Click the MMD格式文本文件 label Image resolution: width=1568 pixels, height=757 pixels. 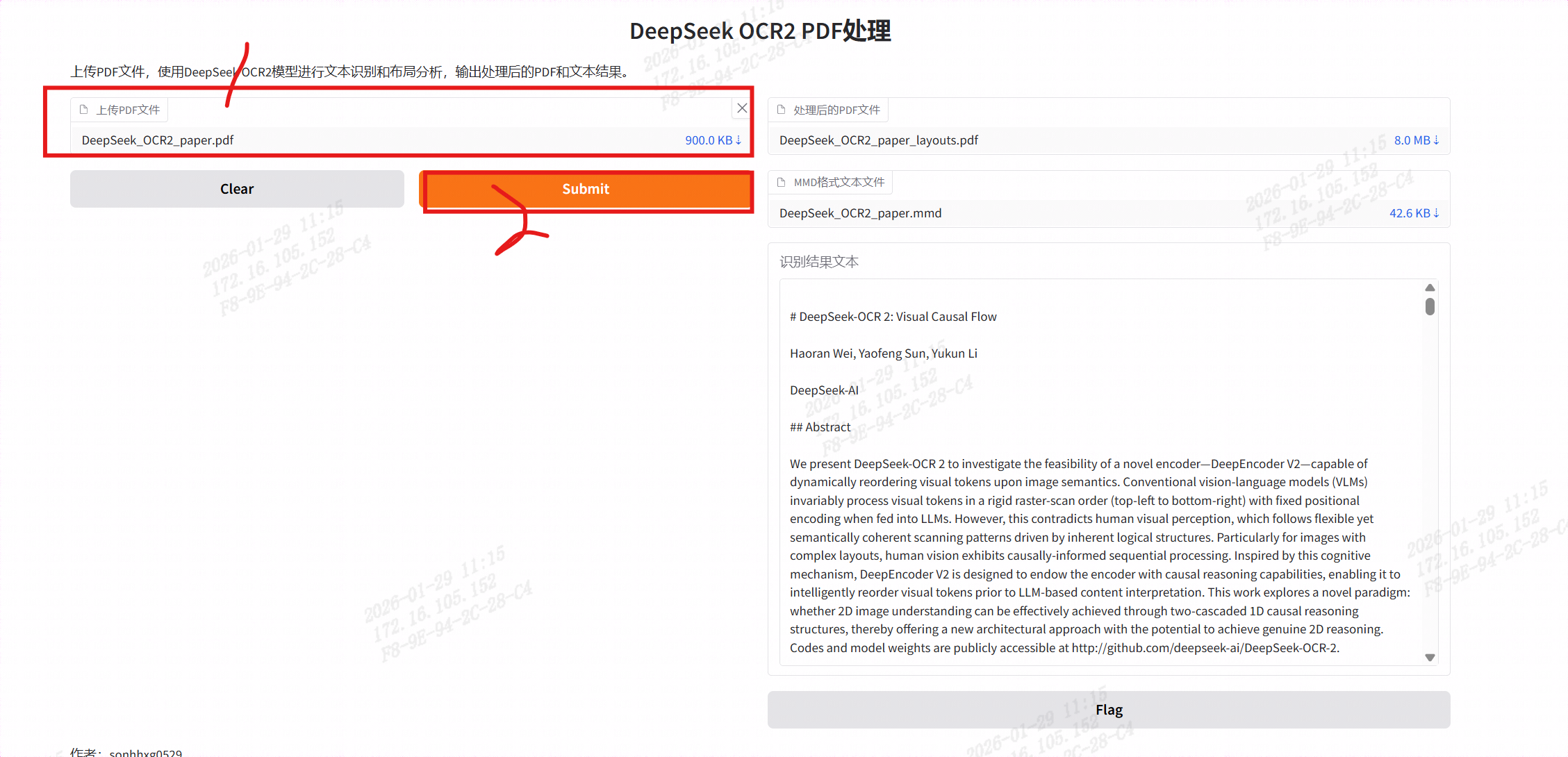(x=839, y=182)
